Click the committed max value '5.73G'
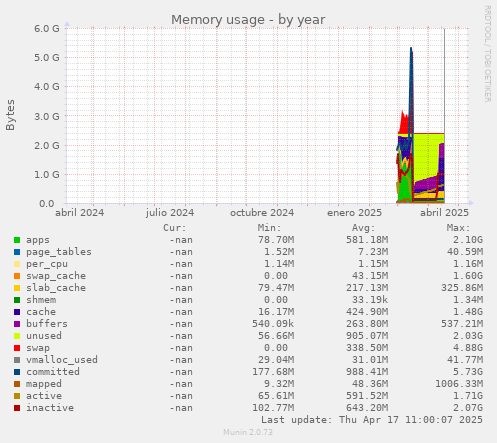 pos(468,372)
